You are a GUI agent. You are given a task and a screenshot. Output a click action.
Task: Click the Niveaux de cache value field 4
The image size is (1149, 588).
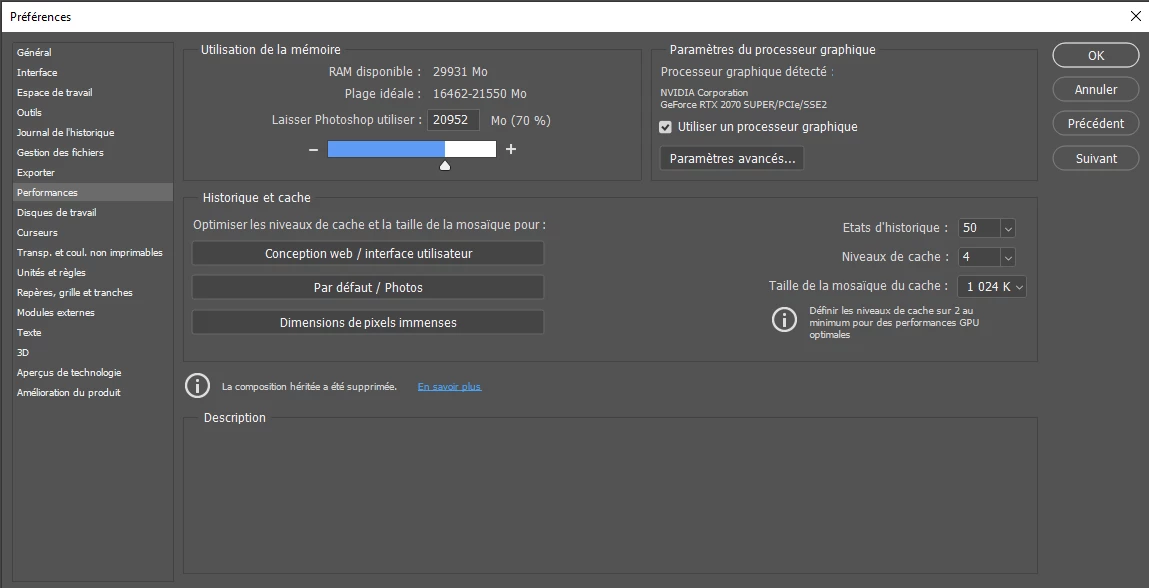click(x=980, y=257)
